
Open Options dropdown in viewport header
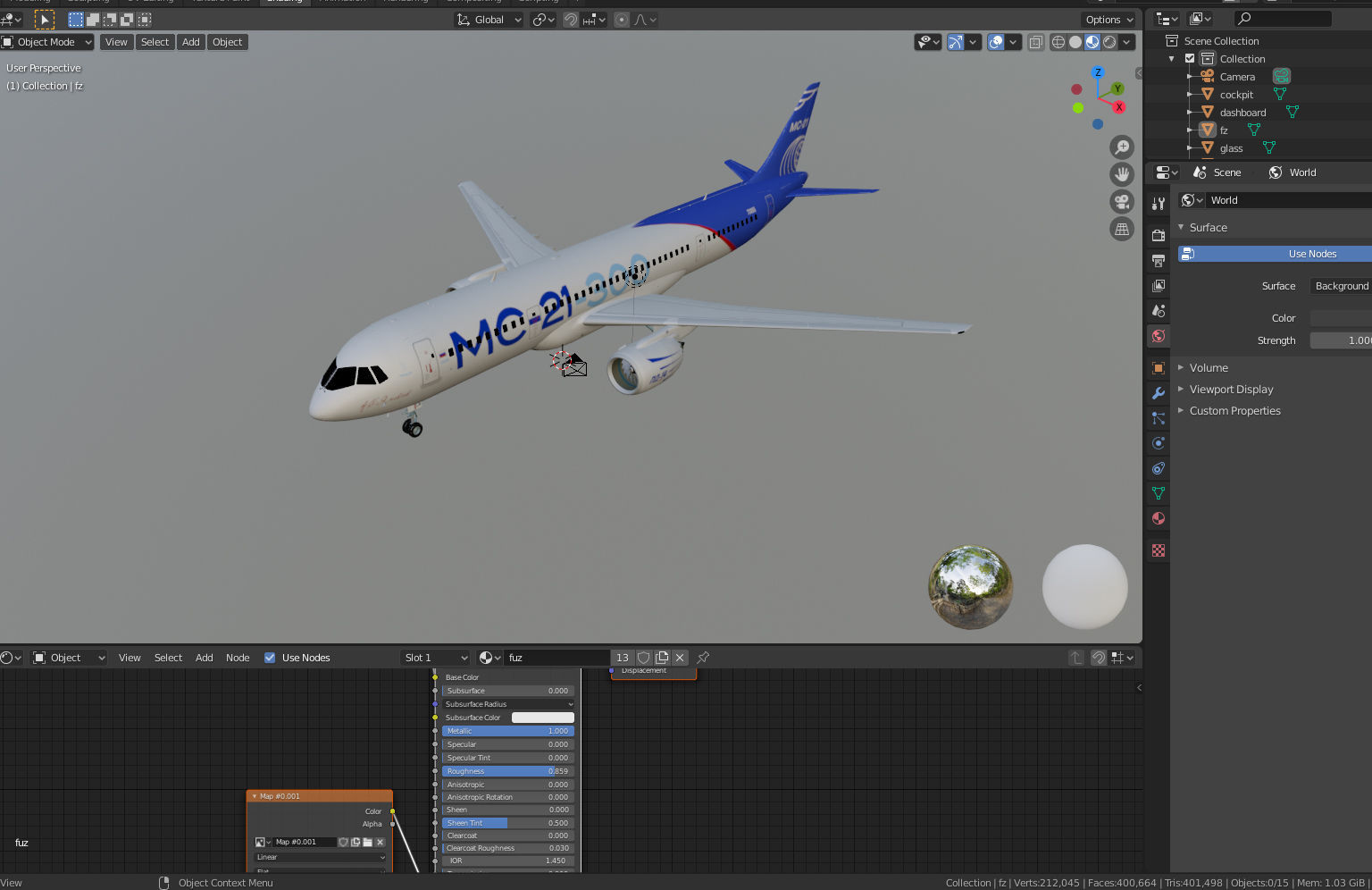point(1109,20)
